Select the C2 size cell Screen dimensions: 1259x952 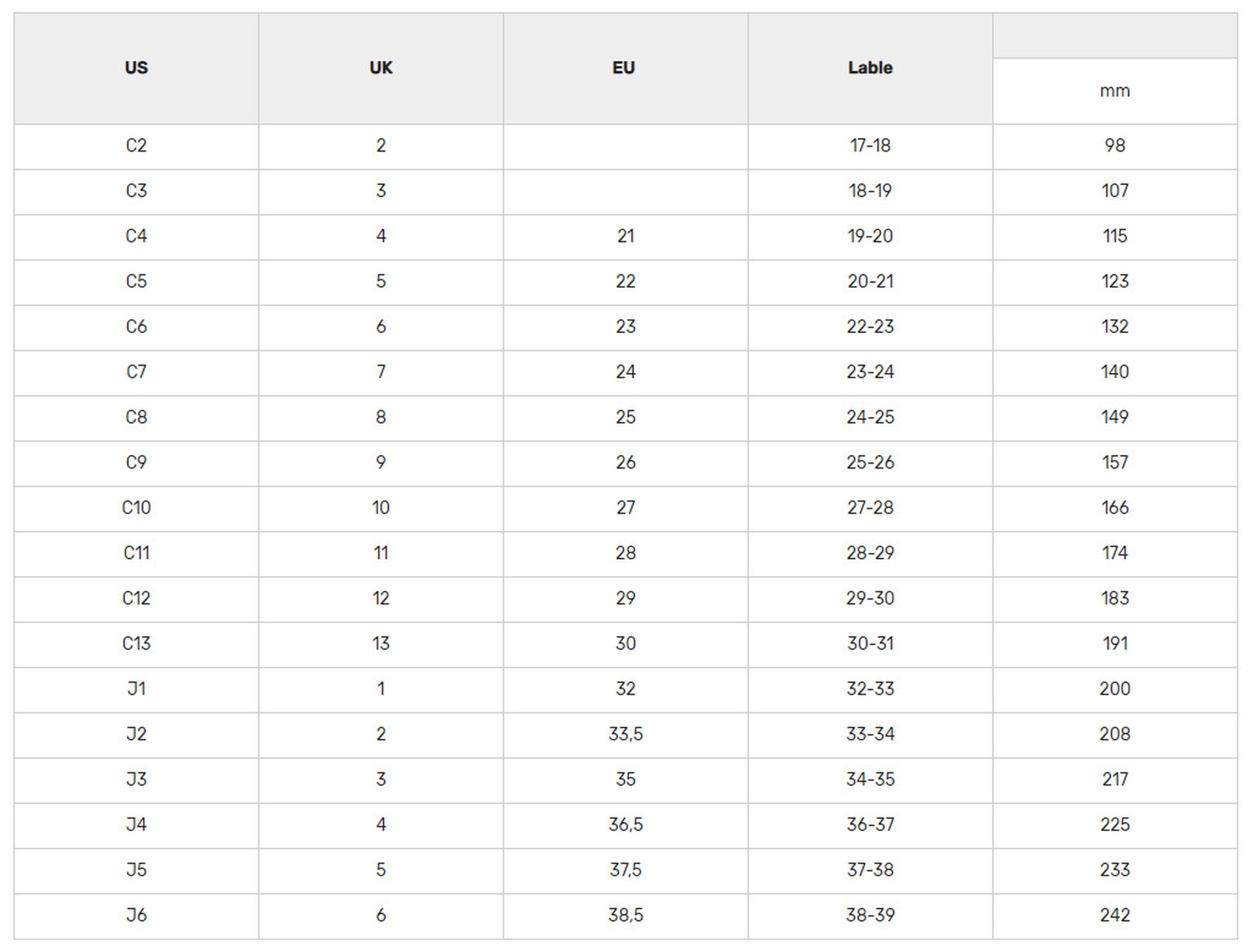click(x=136, y=146)
